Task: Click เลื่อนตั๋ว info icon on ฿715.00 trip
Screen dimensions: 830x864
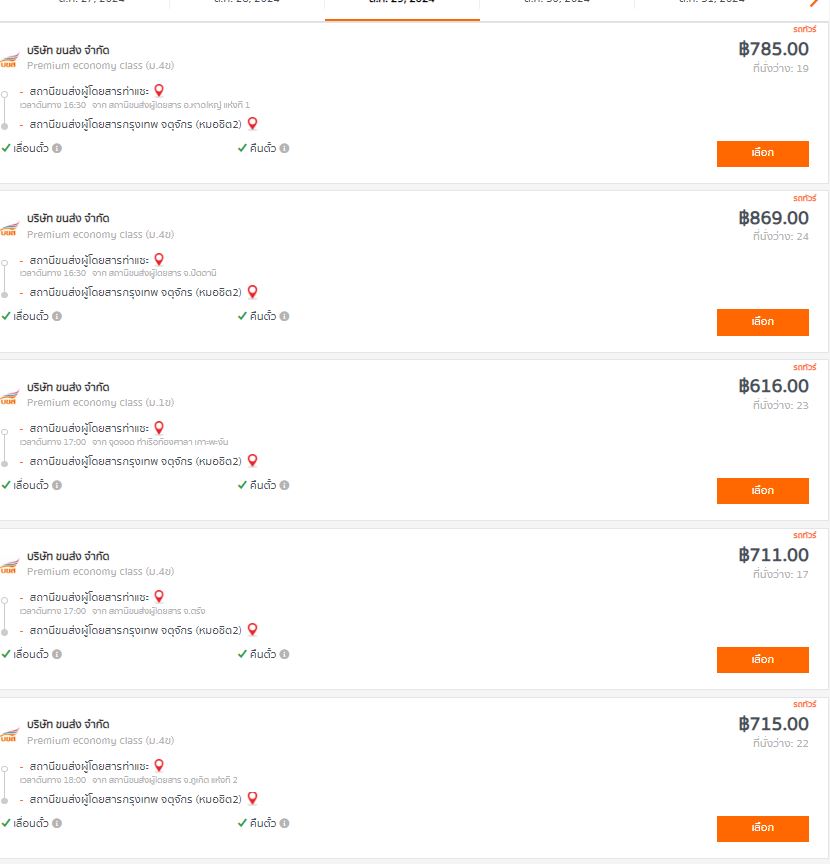Action: [x=57, y=823]
